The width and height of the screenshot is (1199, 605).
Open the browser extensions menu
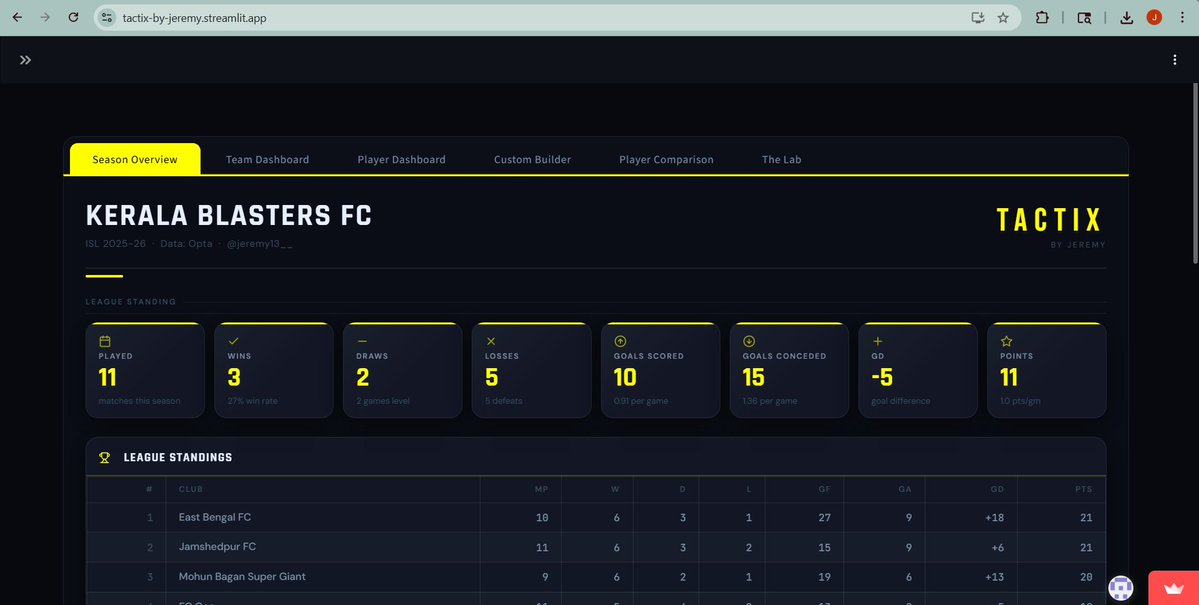pyautogui.click(x=1042, y=18)
